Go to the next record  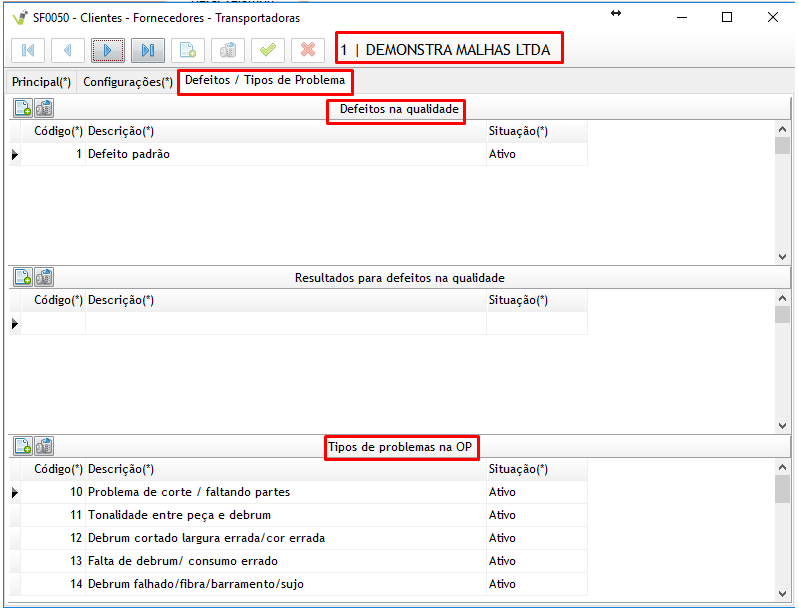tap(108, 50)
